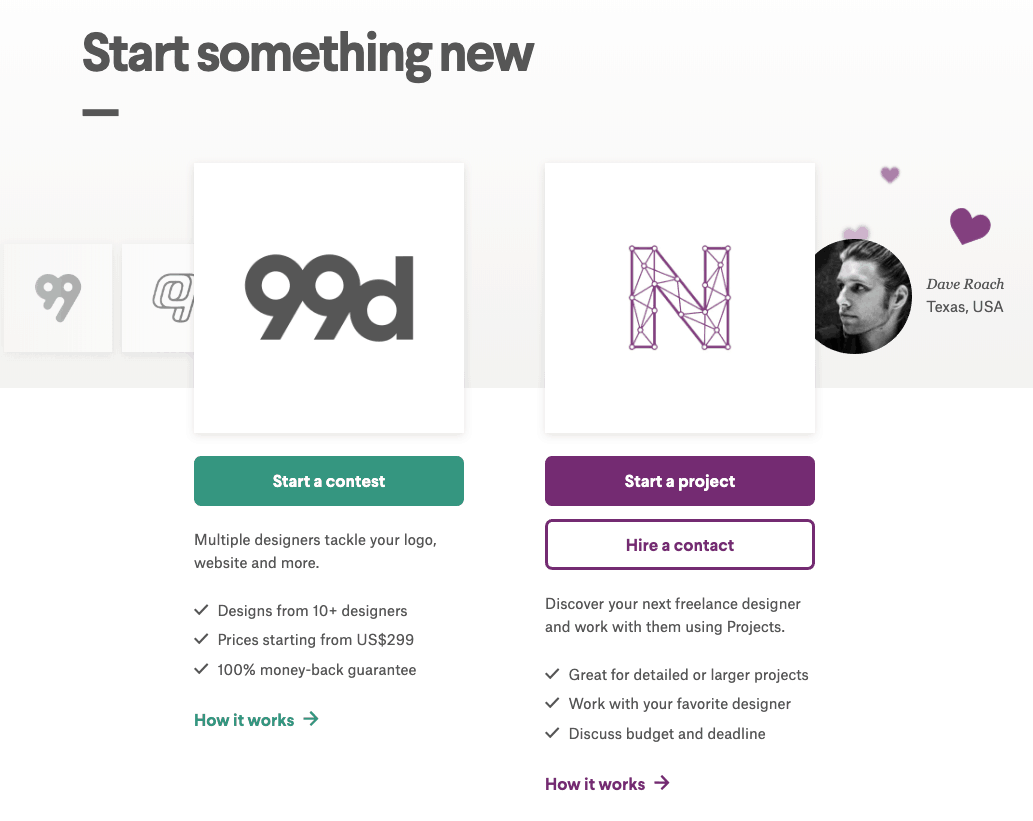Click the Dave Roach designer name
Screen dimensions: 1033x821
coord(965,284)
